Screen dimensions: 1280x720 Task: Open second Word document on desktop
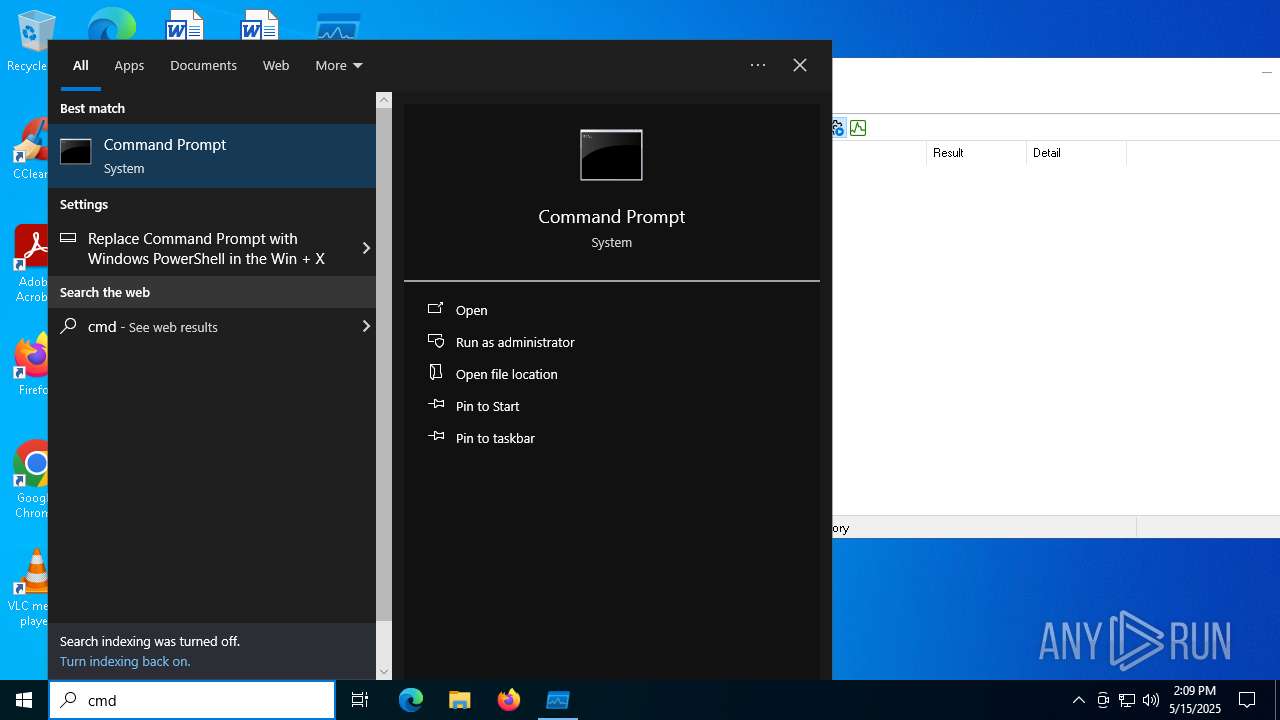(x=259, y=25)
